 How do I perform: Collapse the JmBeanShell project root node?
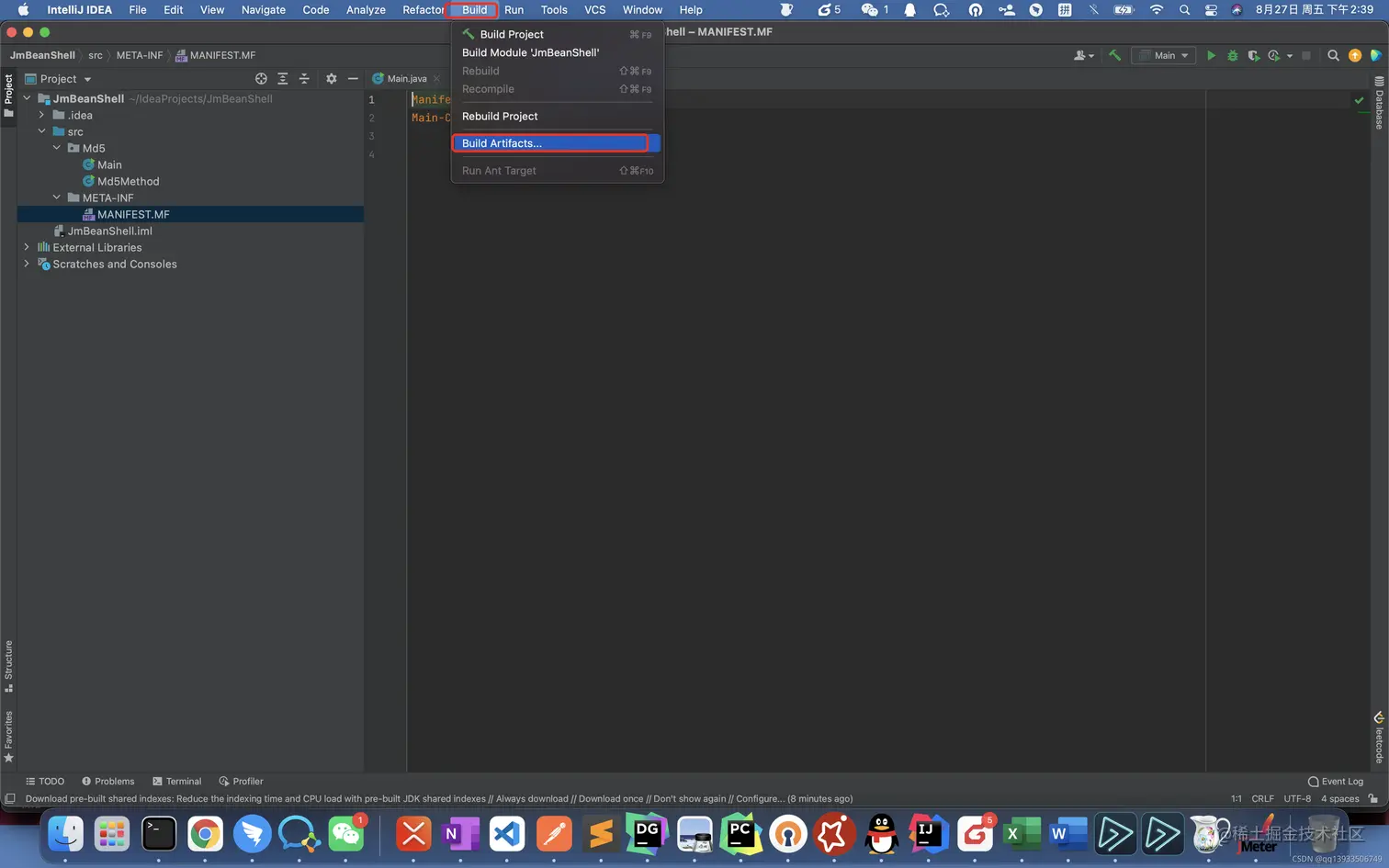[x=27, y=98]
